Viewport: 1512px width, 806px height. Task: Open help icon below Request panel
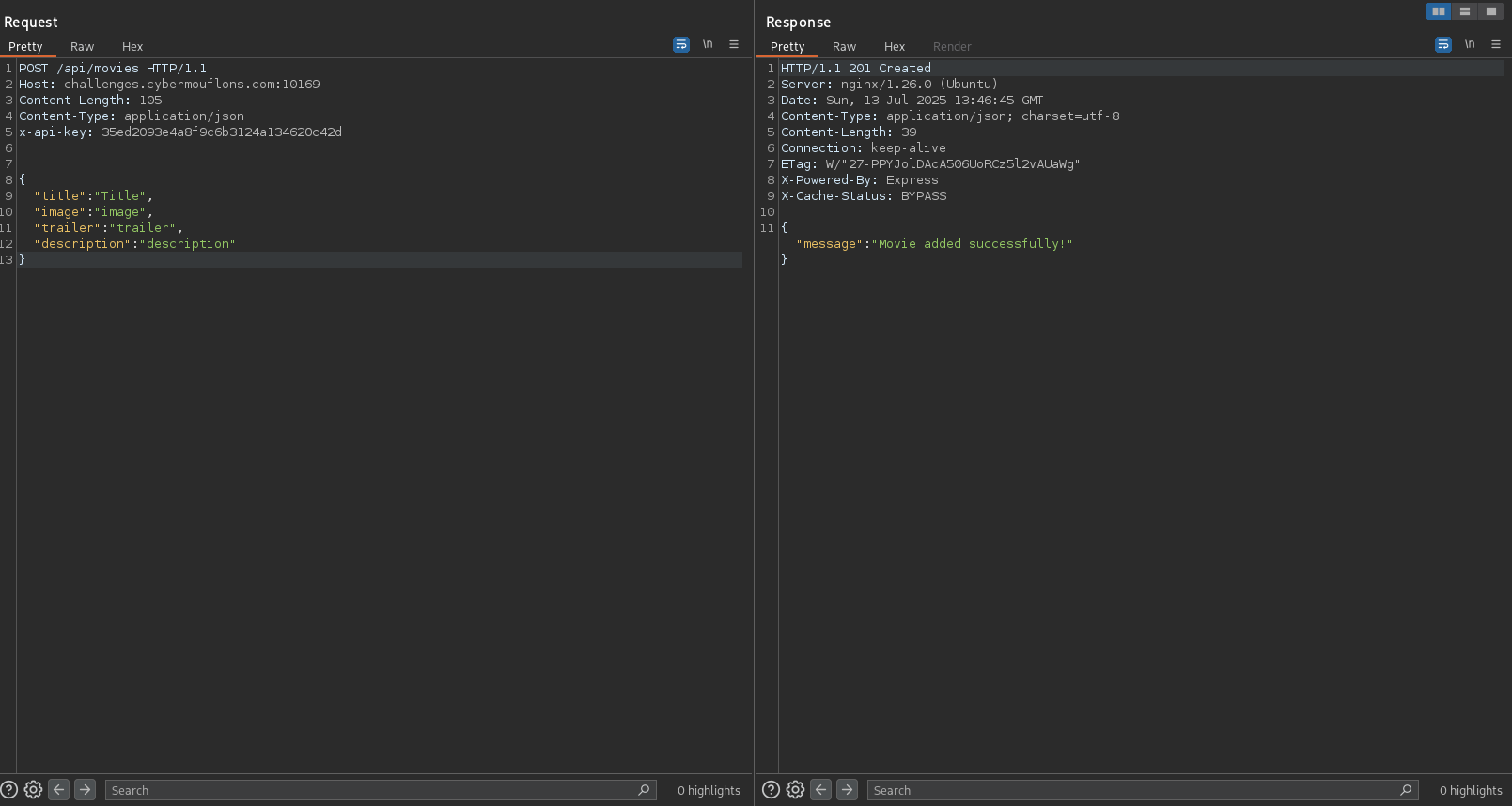pos(9,790)
